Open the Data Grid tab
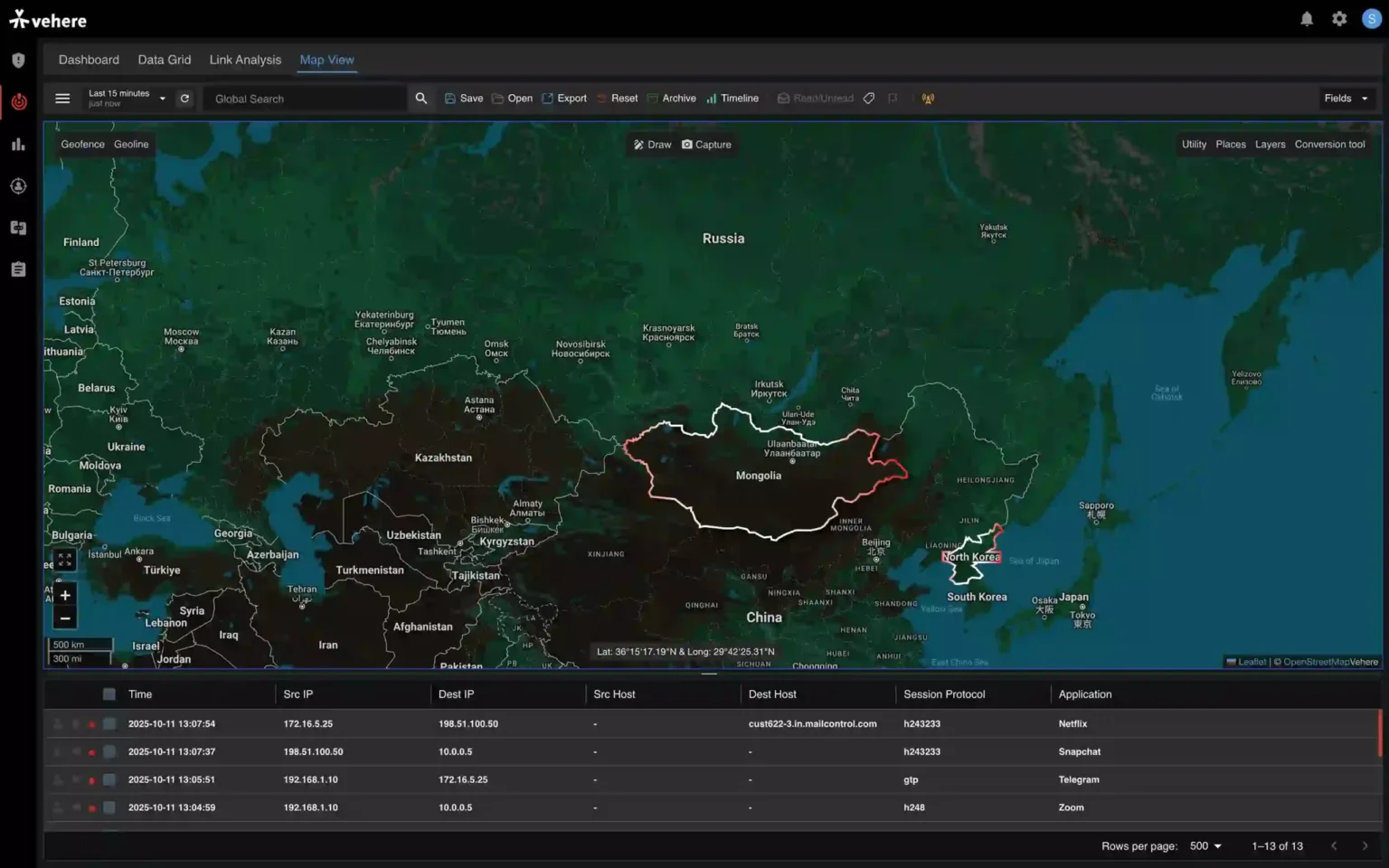This screenshot has height=868, width=1389. coord(165,60)
